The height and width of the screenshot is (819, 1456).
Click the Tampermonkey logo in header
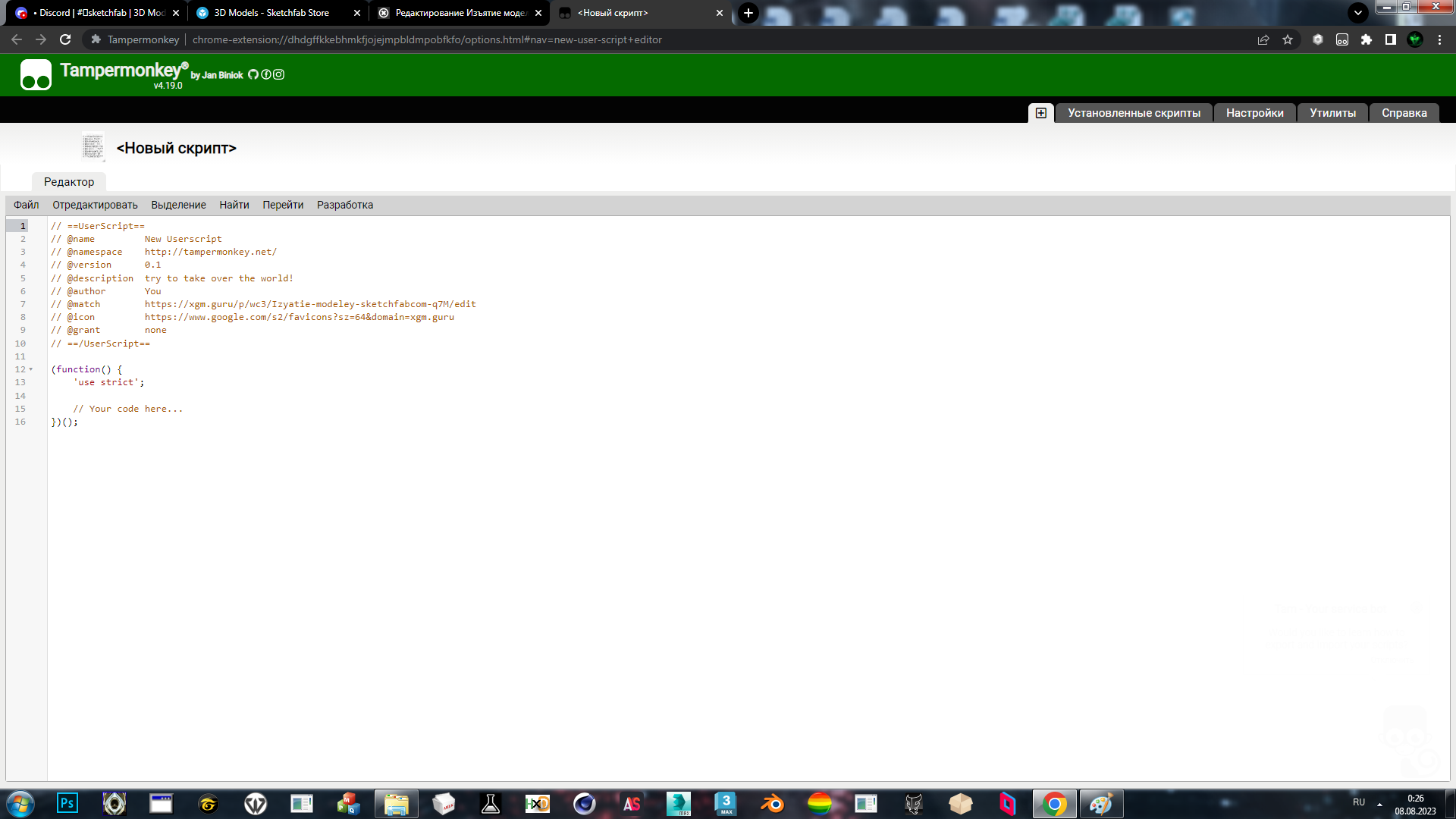pos(36,74)
